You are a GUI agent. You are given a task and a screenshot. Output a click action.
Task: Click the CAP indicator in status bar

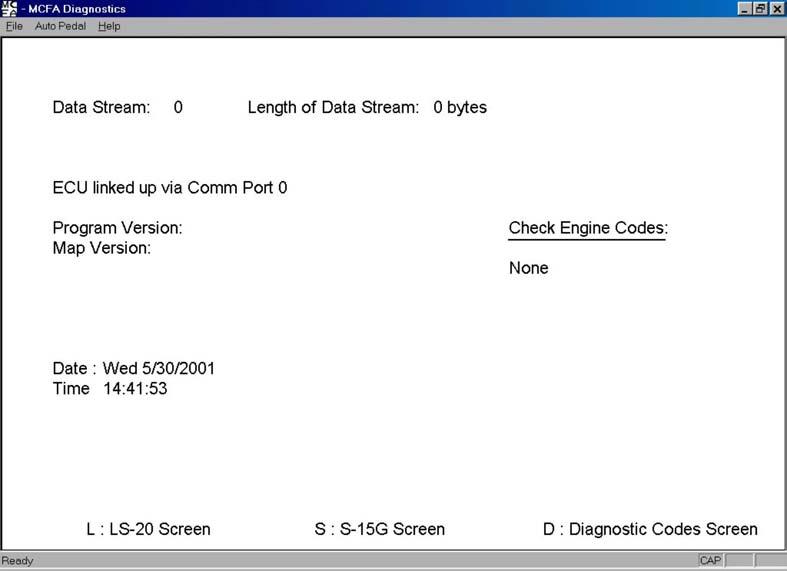click(x=710, y=560)
